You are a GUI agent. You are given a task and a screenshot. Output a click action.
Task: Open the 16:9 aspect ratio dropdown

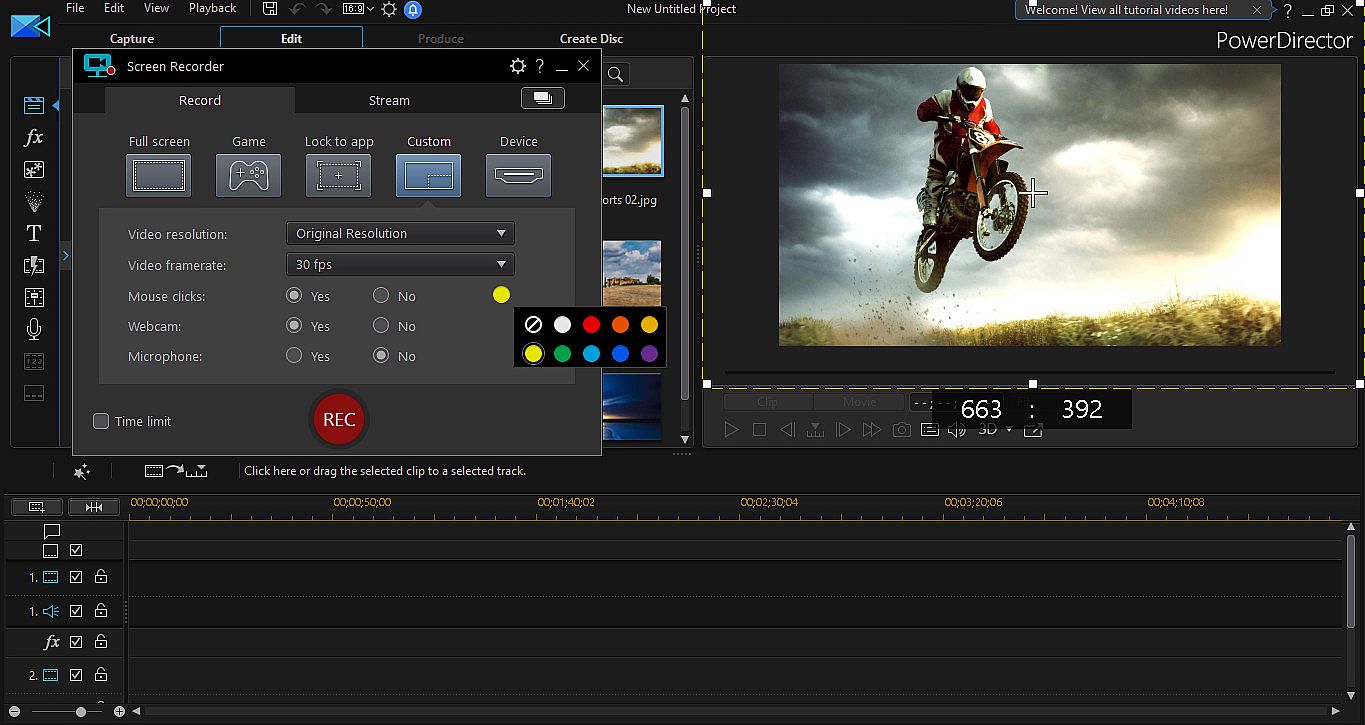pyautogui.click(x=358, y=9)
